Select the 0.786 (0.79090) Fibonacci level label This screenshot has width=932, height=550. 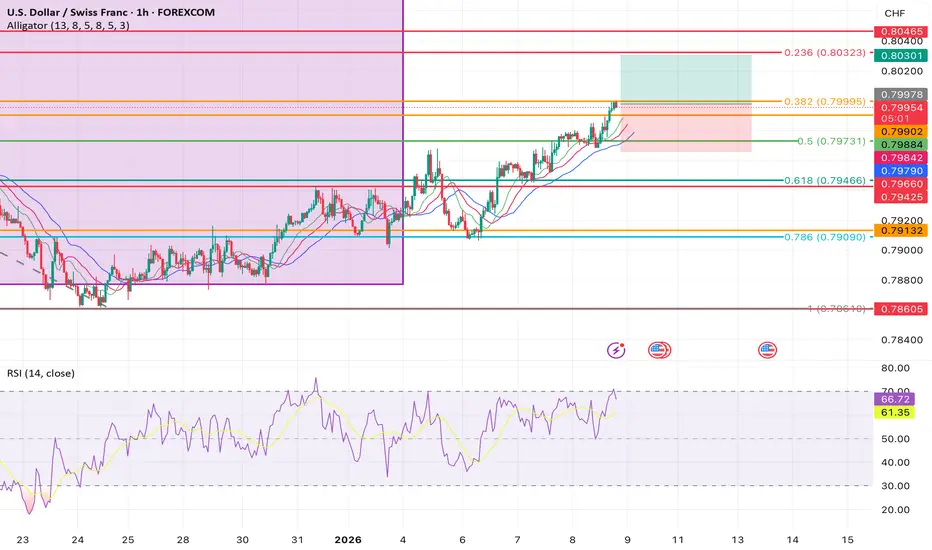(824, 237)
